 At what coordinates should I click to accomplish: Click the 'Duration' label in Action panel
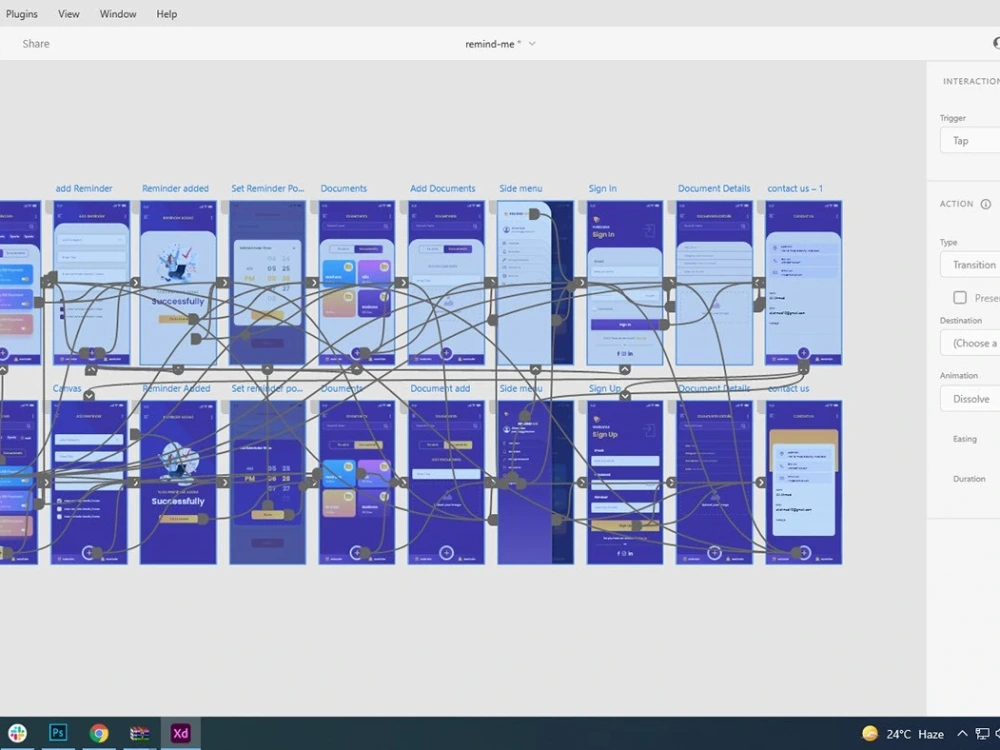pos(969,478)
